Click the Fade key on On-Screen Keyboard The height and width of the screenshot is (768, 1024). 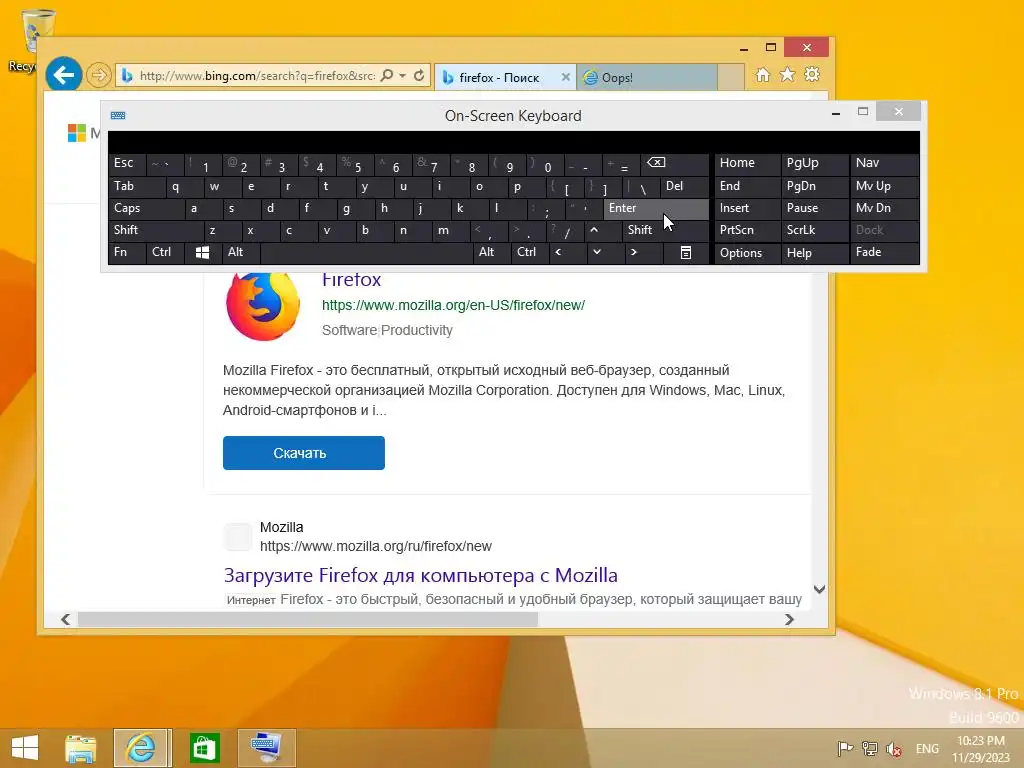tap(884, 252)
